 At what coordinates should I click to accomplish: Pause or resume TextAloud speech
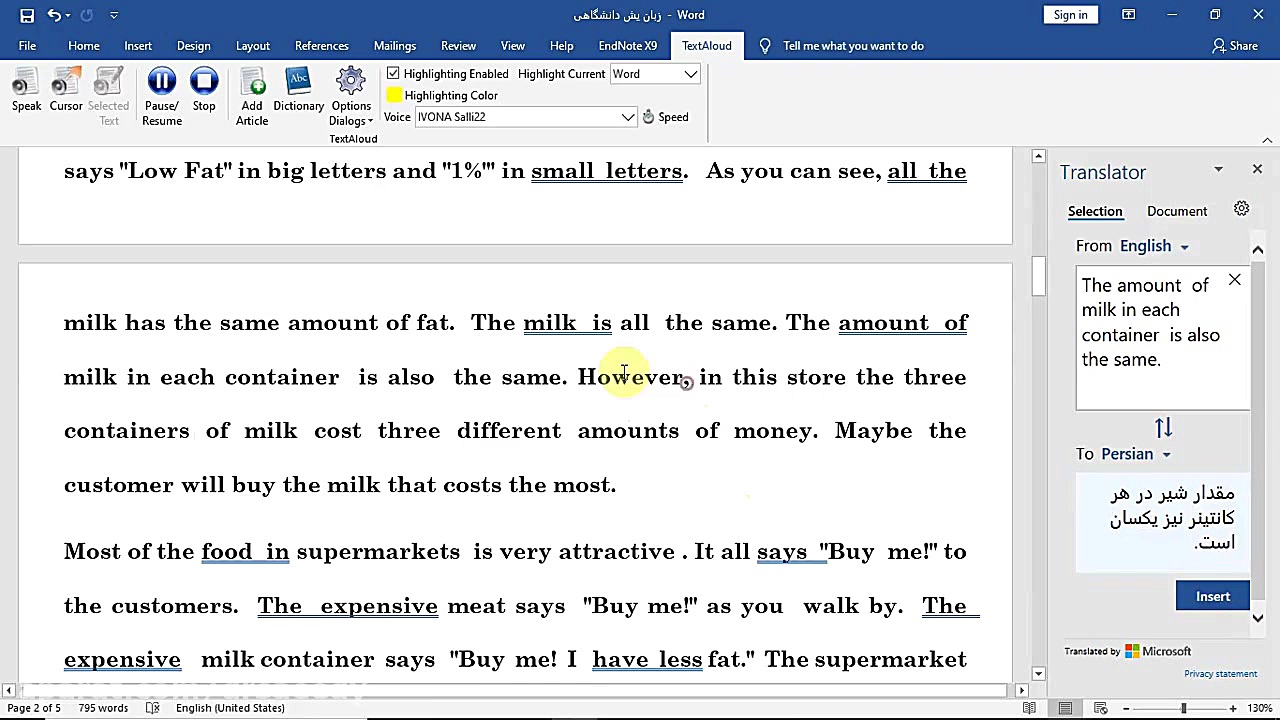pyautogui.click(x=162, y=97)
